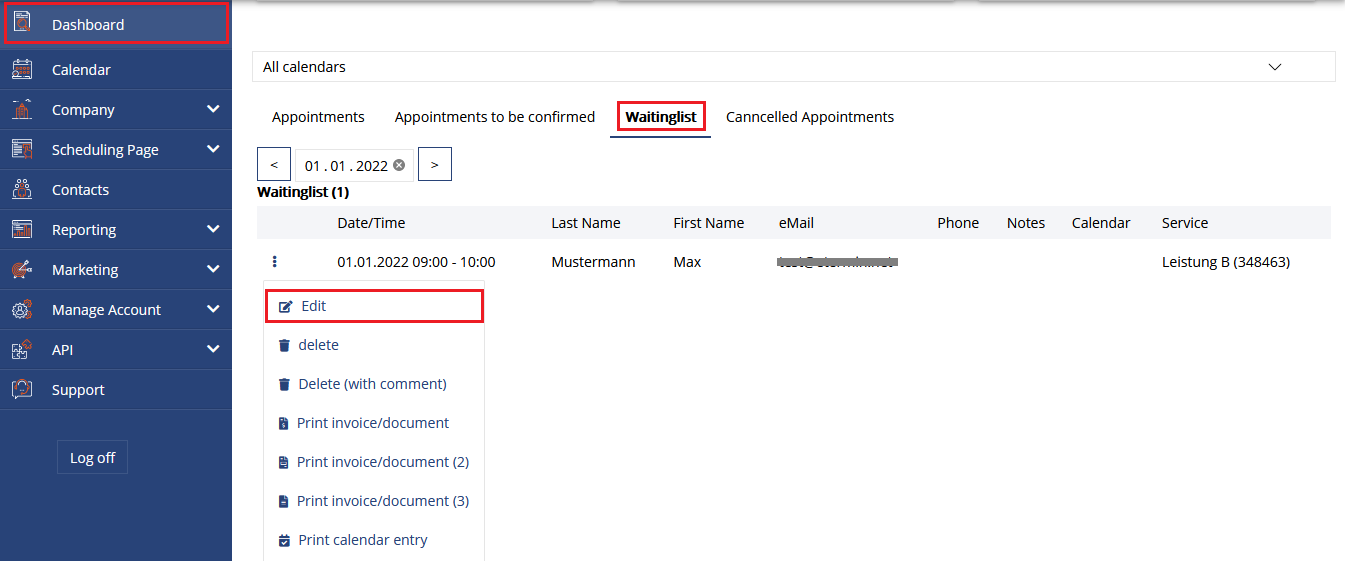Open Contacts in the sidebar
Image resolution: width=1345 pixels, height=561 pixels.
coord(116,189)
